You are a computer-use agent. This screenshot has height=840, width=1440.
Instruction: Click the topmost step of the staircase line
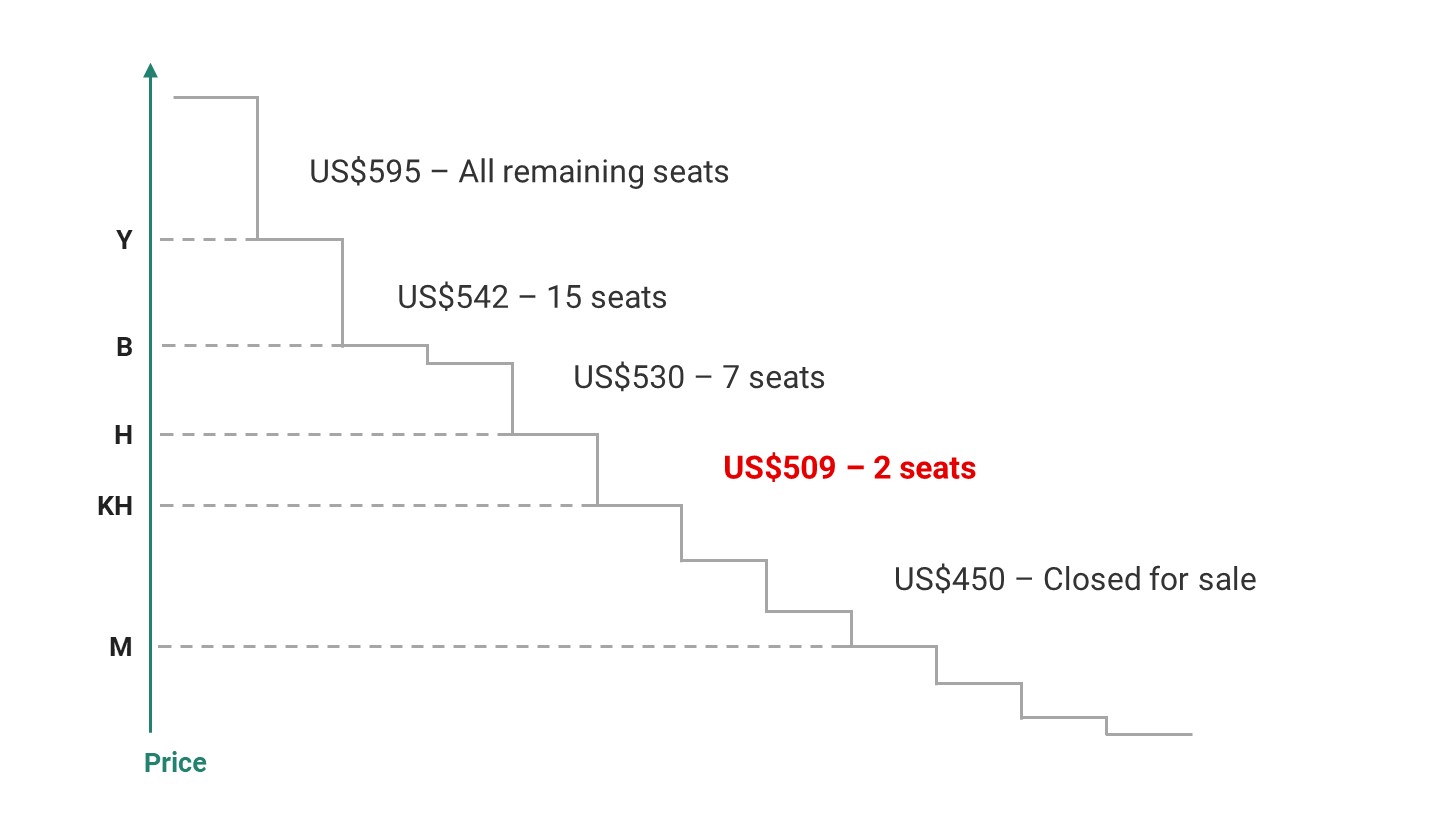pyautogui.click(x=215, y=97)
